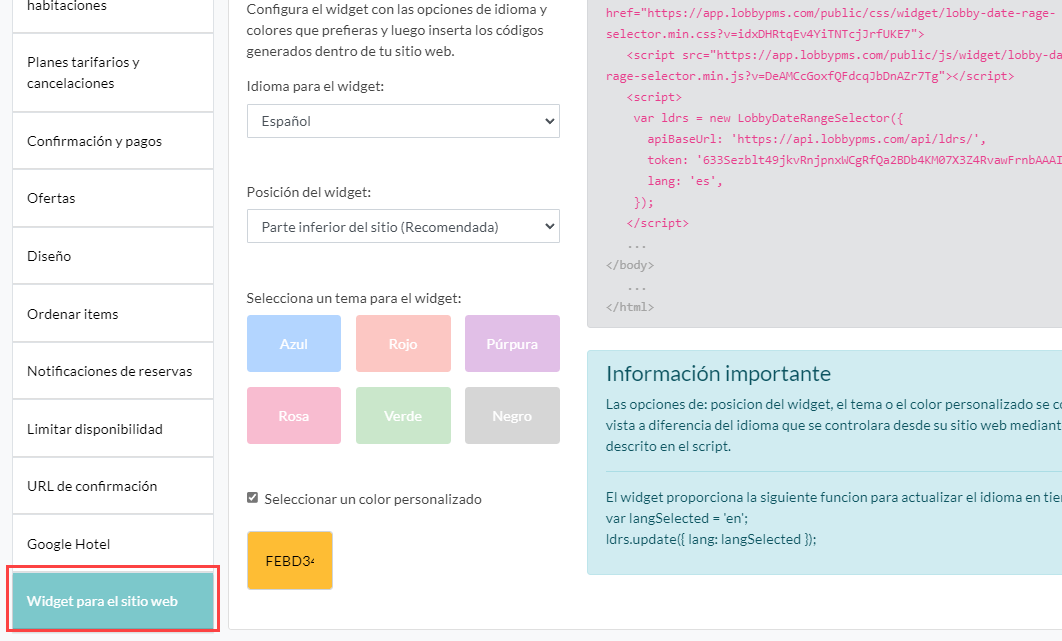The image size is (1062, 641).
Task: Open Confirmación y pagos section
Action: point(112,141)
